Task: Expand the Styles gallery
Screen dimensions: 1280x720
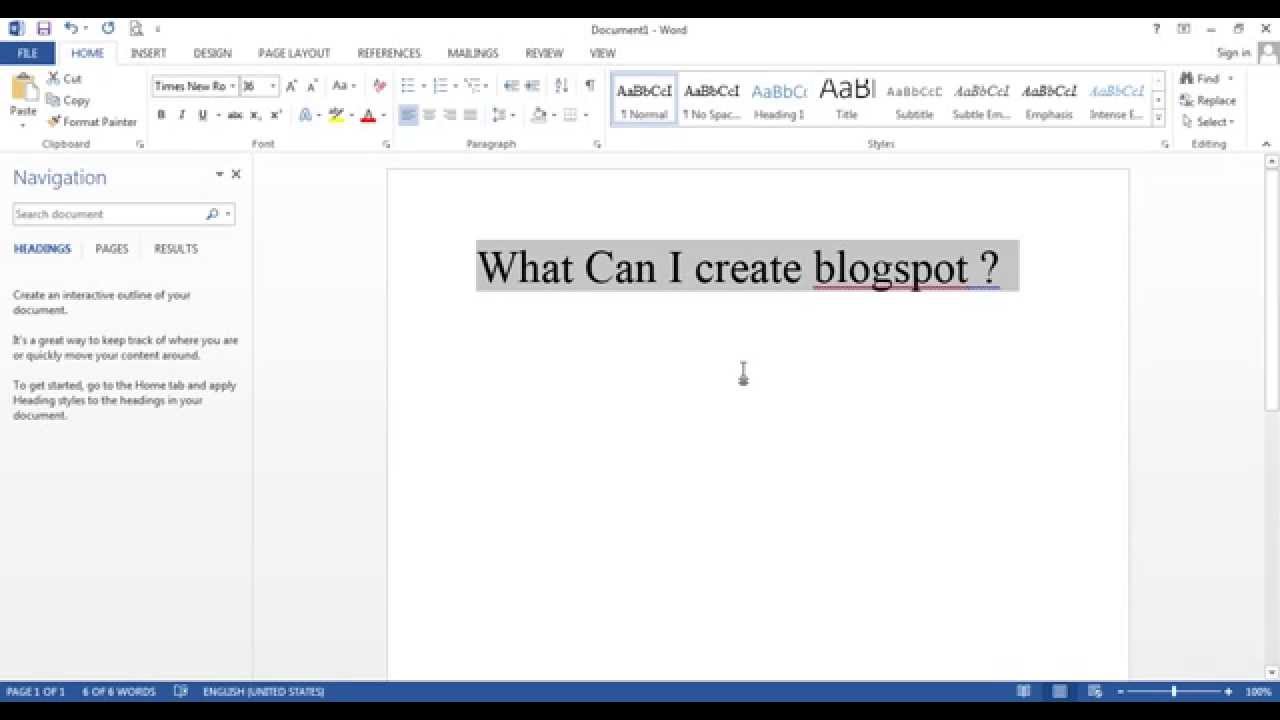Action: click(x=1158, y=118)
